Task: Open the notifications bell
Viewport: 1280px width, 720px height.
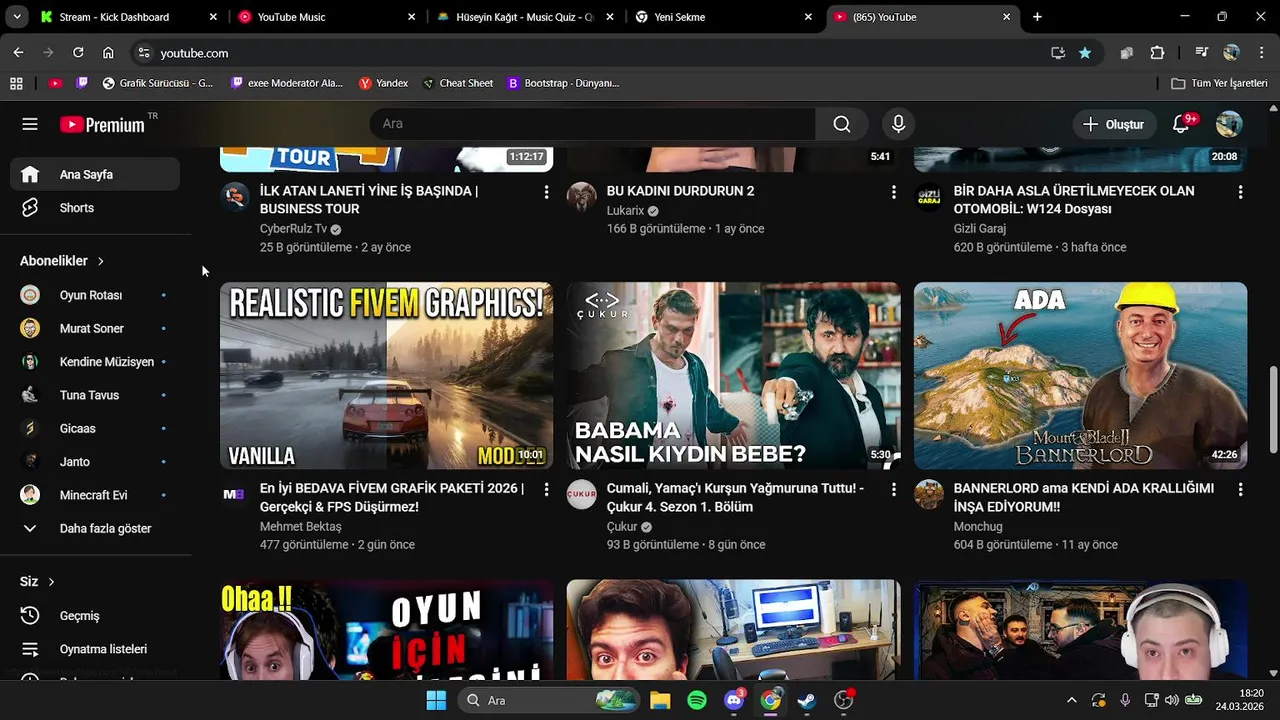Action: 1181,124
